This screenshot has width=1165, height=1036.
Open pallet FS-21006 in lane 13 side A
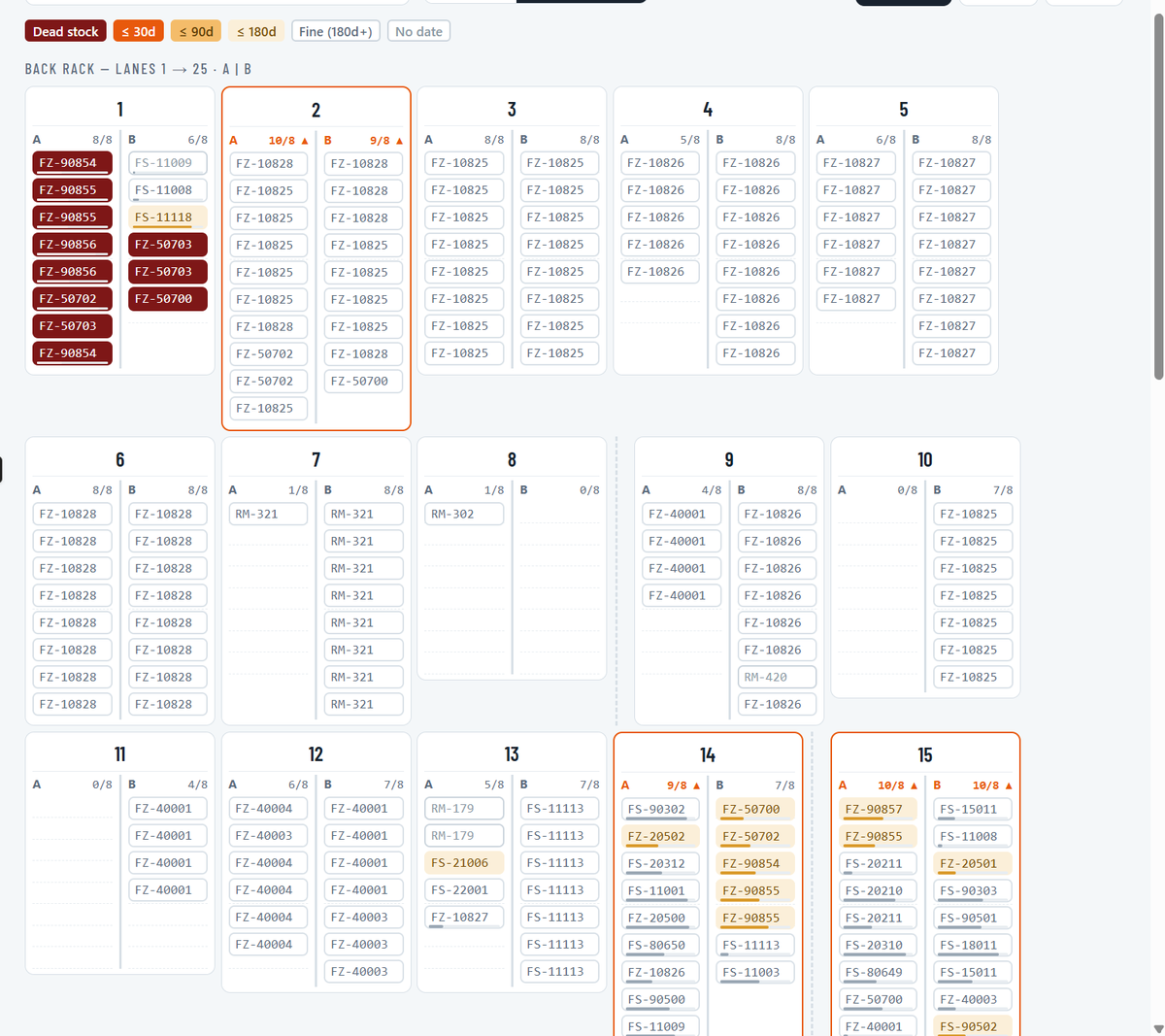464,863
